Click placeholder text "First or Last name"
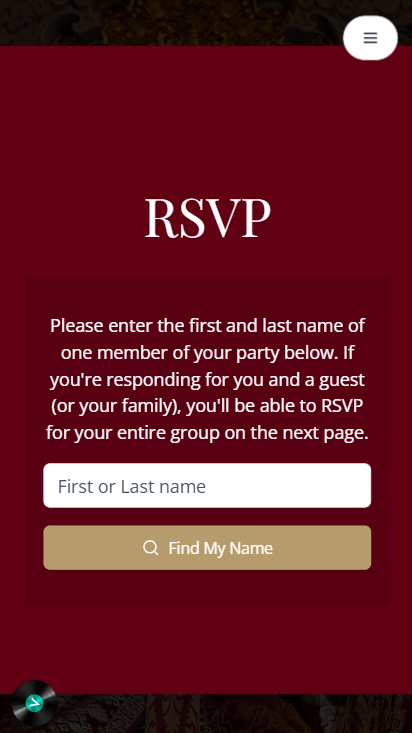412x733 pixels. 131,487
